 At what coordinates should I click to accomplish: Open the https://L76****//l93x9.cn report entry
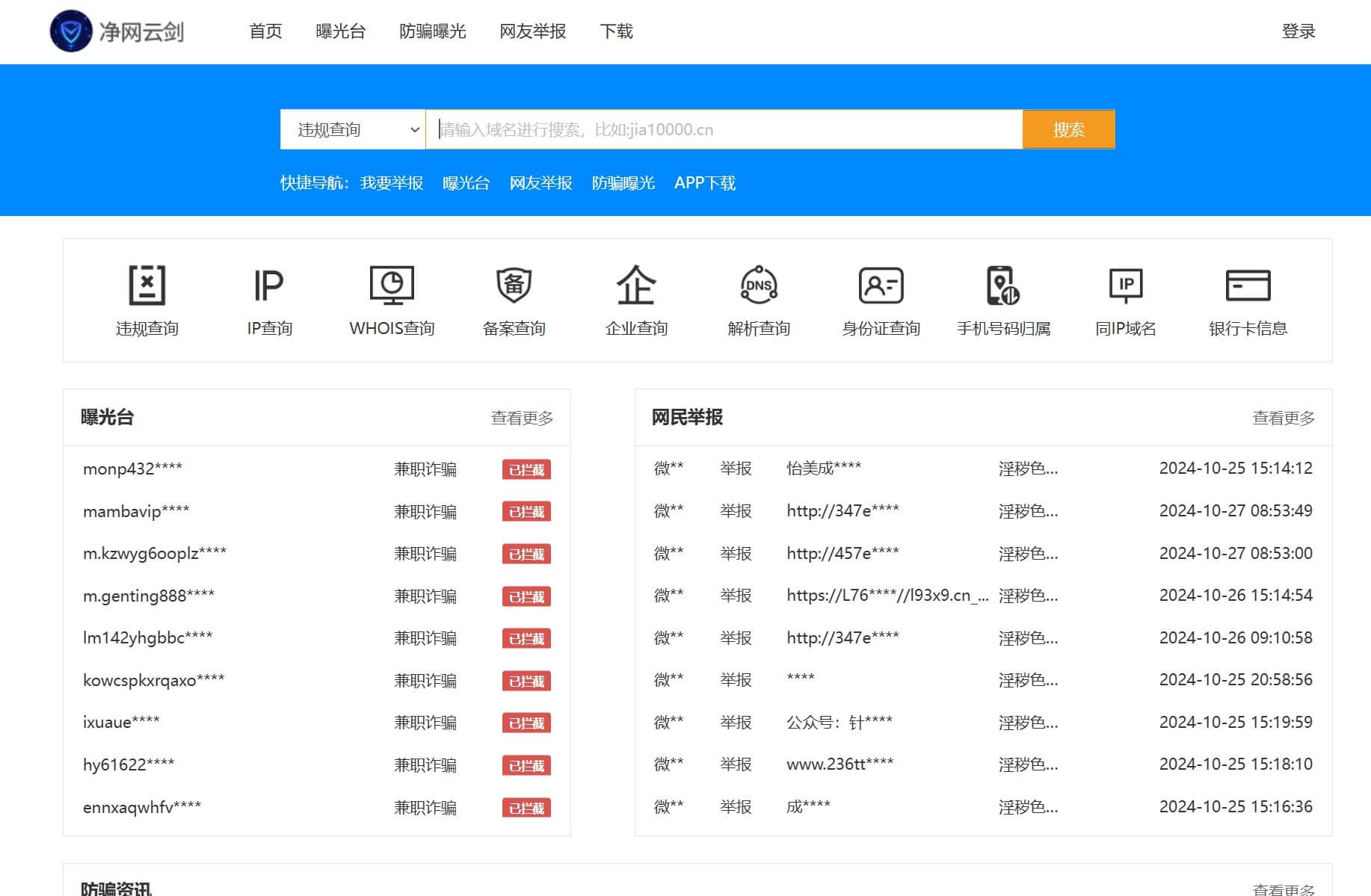point(887,595)
